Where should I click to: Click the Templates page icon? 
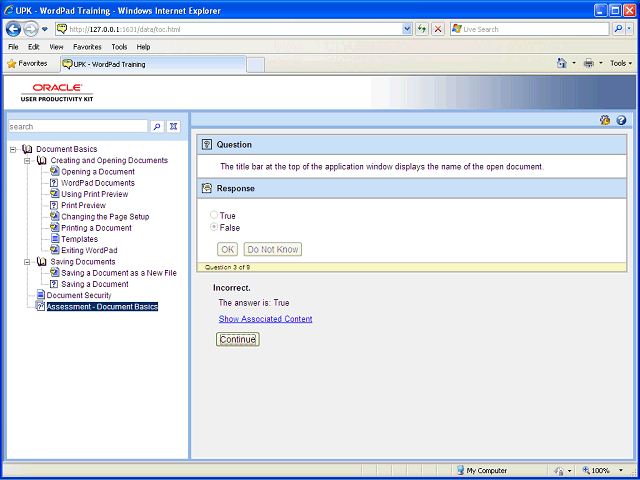coord(55,239)
